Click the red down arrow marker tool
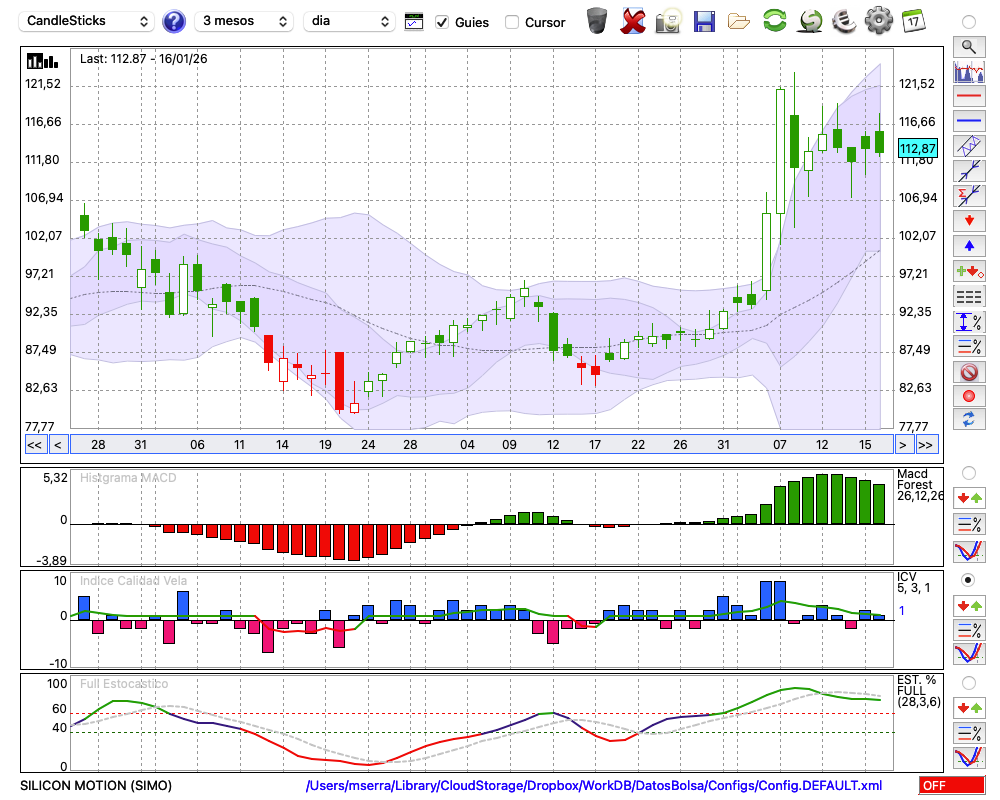 968,220
